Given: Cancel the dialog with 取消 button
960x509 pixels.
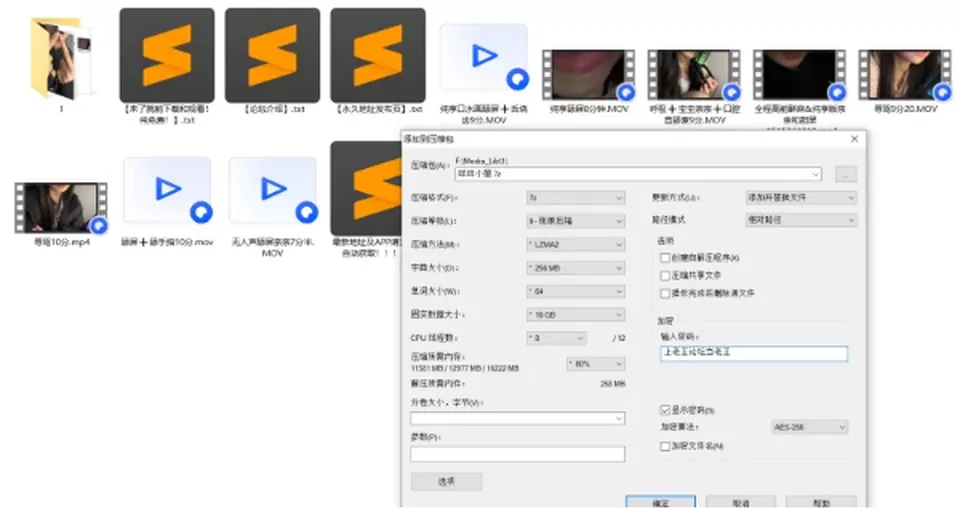Looking at the screenshot, I should (741, 502).
